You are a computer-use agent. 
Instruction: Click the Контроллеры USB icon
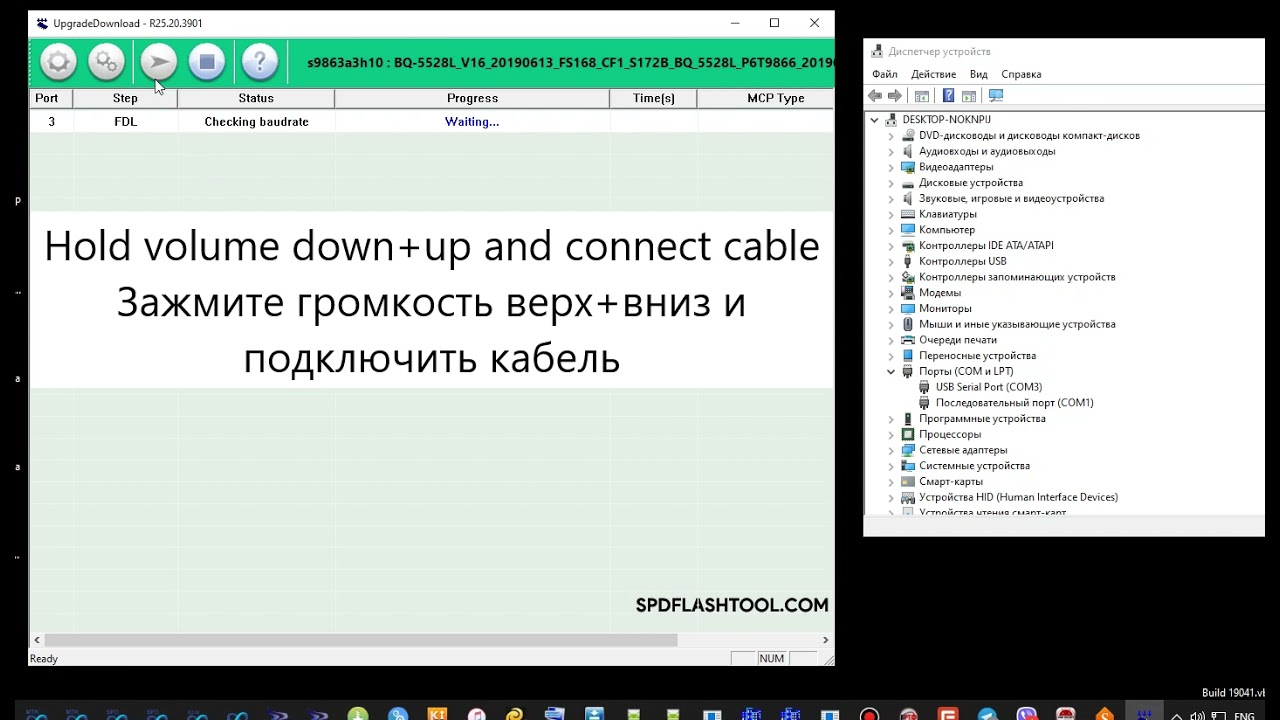908,262
